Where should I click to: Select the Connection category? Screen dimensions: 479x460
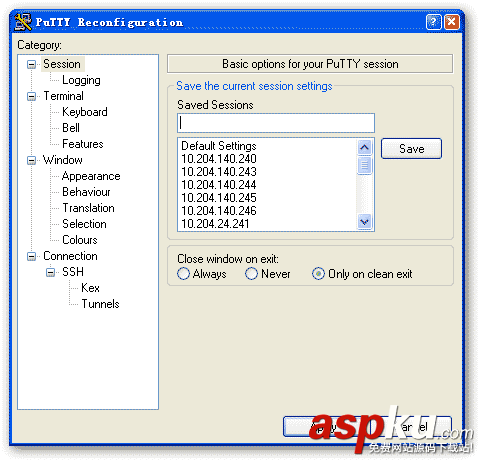click(x=70, y=256)
